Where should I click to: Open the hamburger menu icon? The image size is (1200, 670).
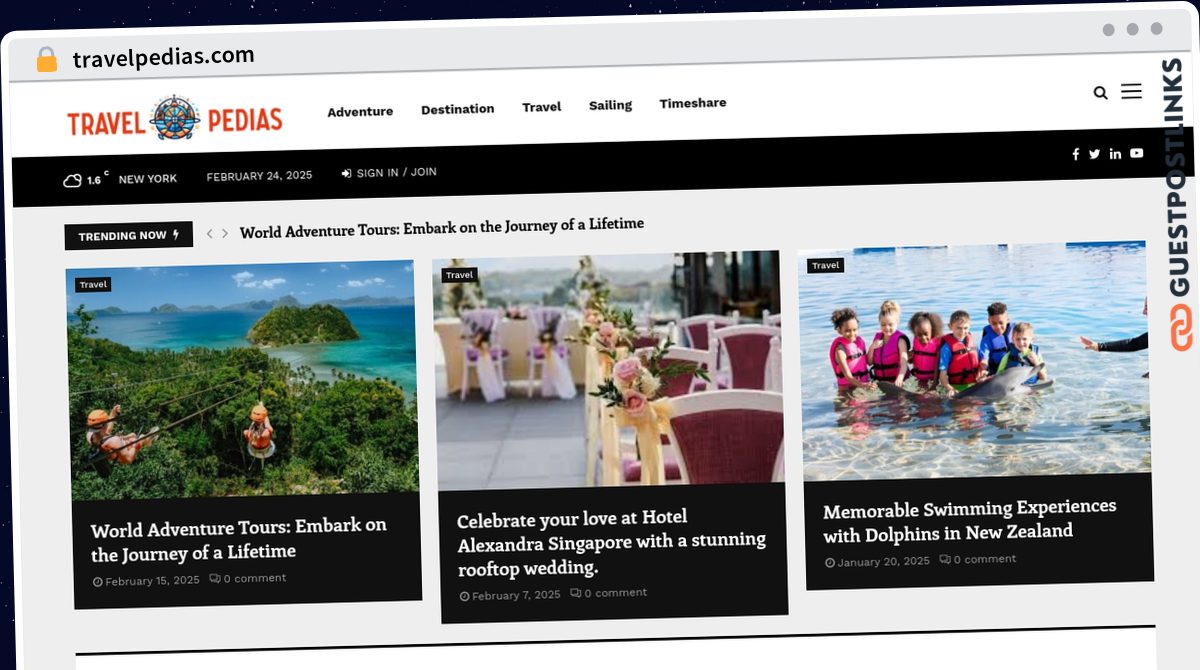[1131, 91]
